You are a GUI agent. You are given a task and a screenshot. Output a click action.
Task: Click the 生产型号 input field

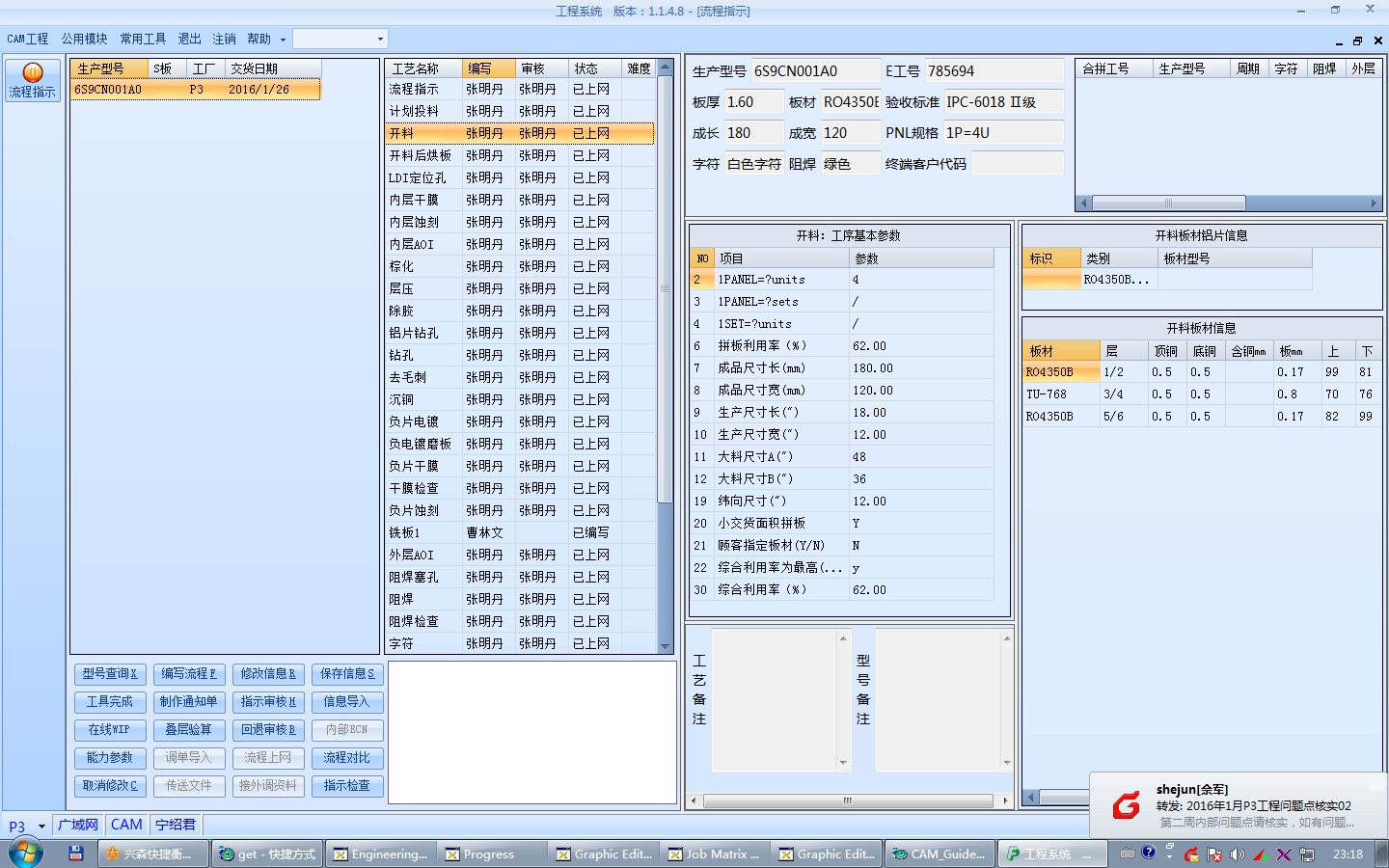(x=815, y=71)
